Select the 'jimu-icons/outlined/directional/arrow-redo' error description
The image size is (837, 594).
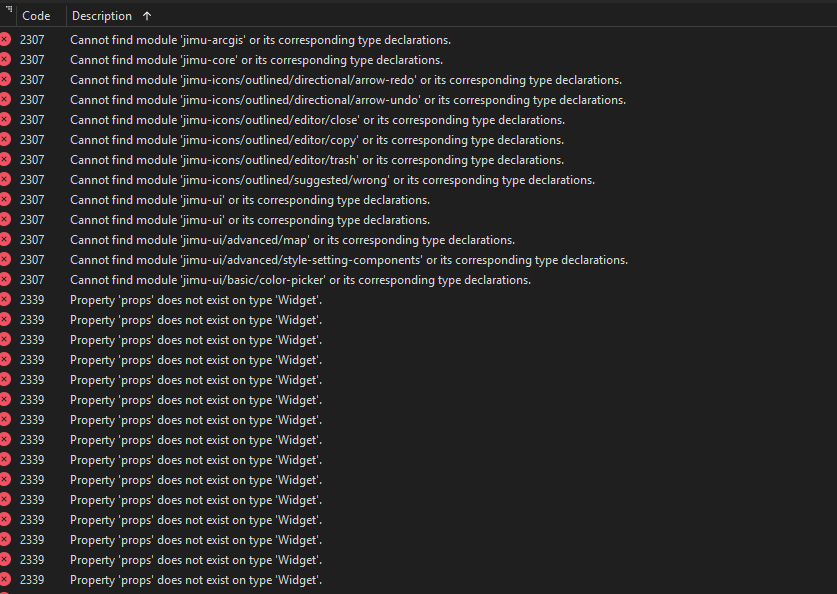click(x=346, y=80)
